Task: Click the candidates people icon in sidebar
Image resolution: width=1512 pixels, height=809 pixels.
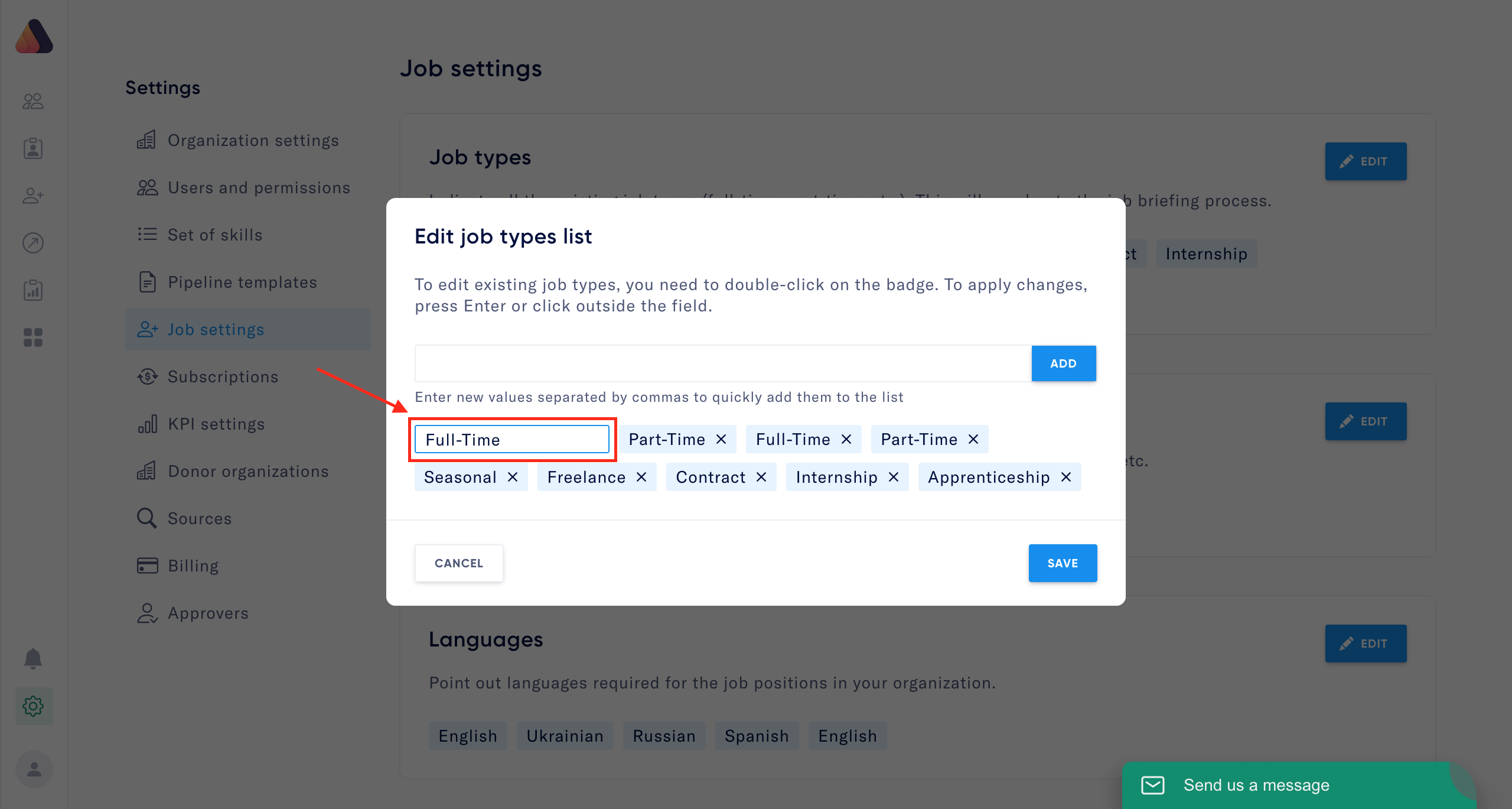Action: pos(33,101)
